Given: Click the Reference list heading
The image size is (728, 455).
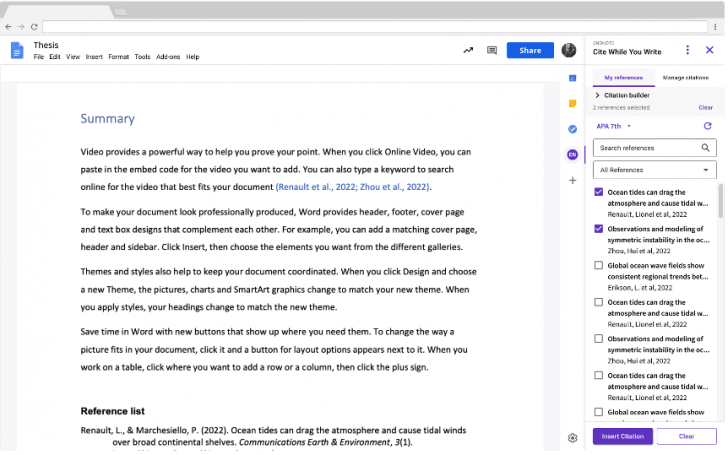Looking at the screenshot, I should pyautogui.click(x=112, y=411).
